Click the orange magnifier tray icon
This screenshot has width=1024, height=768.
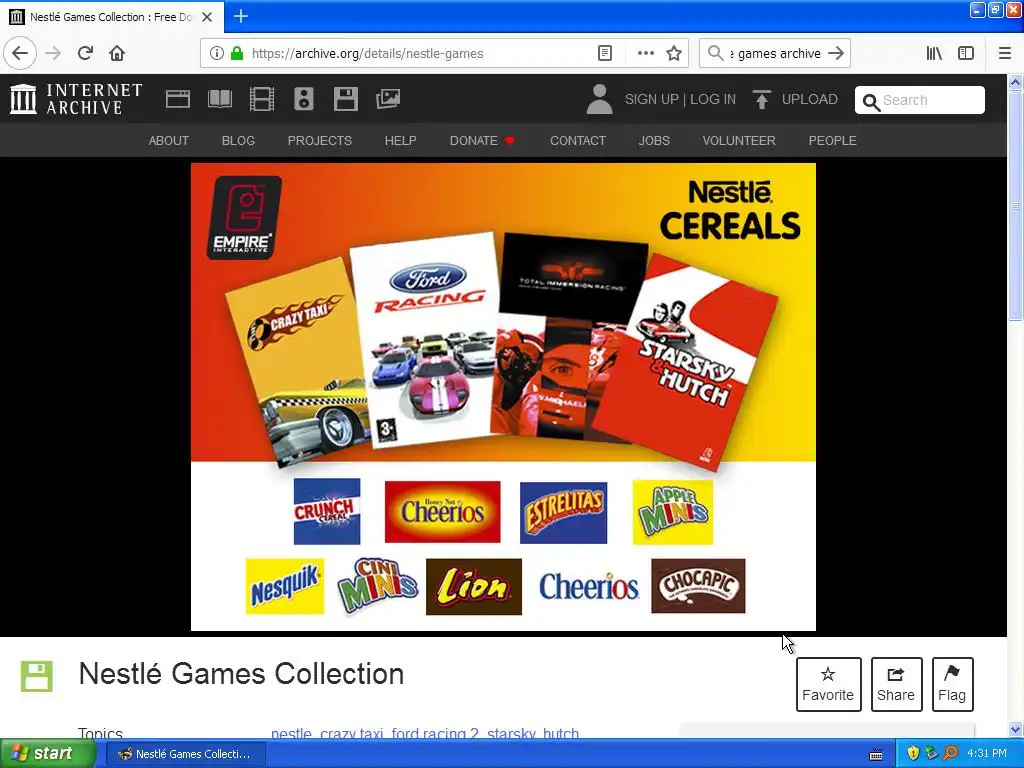950,754
